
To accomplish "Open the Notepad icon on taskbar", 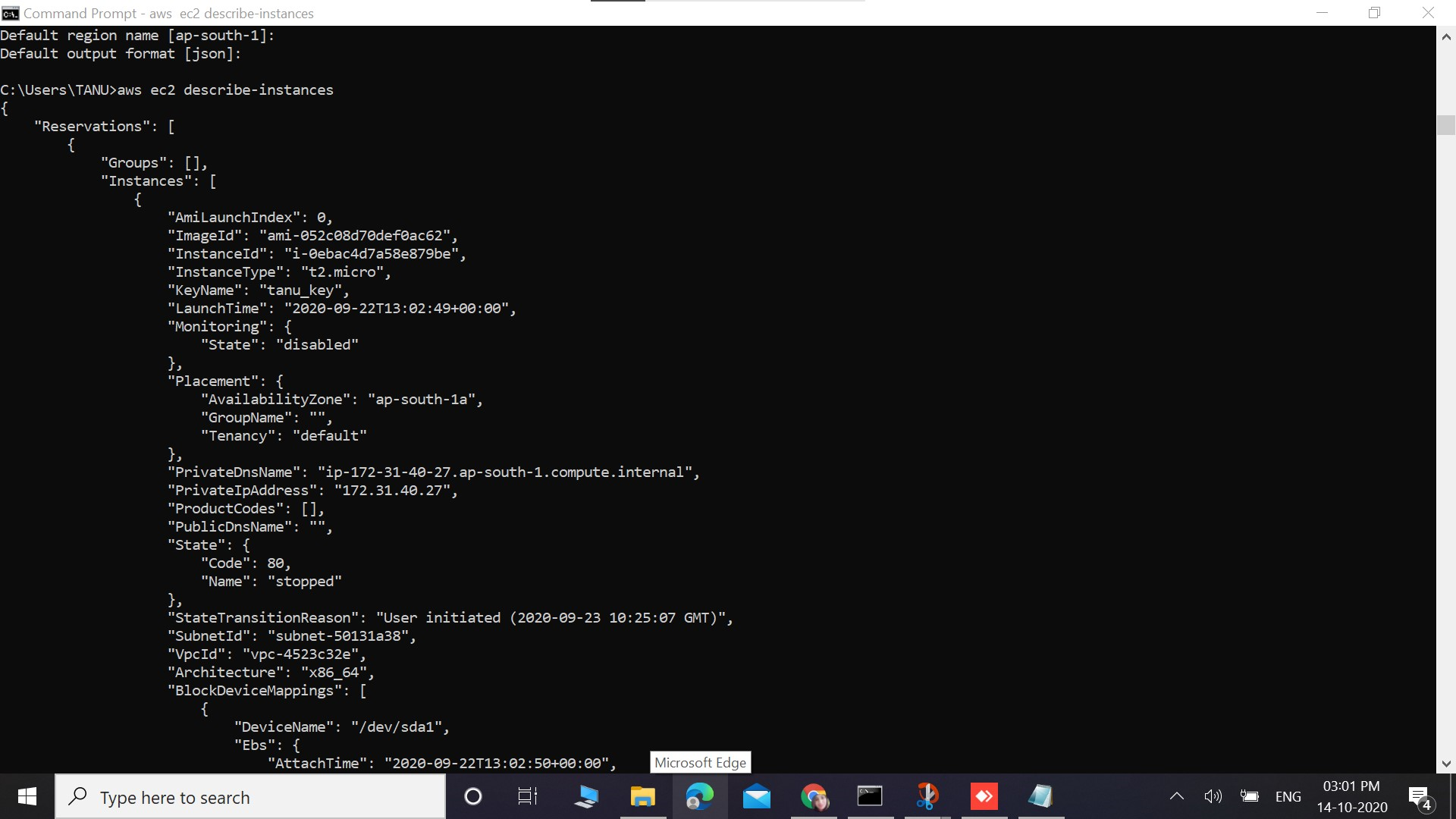I will 1040,796.
